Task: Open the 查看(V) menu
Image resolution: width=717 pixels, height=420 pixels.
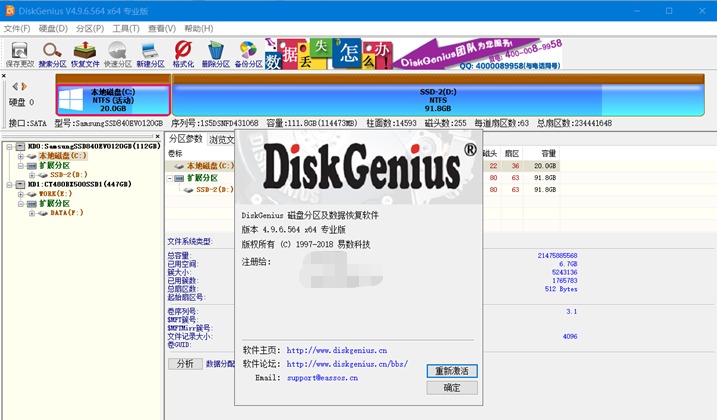Action: pyautogui.click(x=161, y=28)
